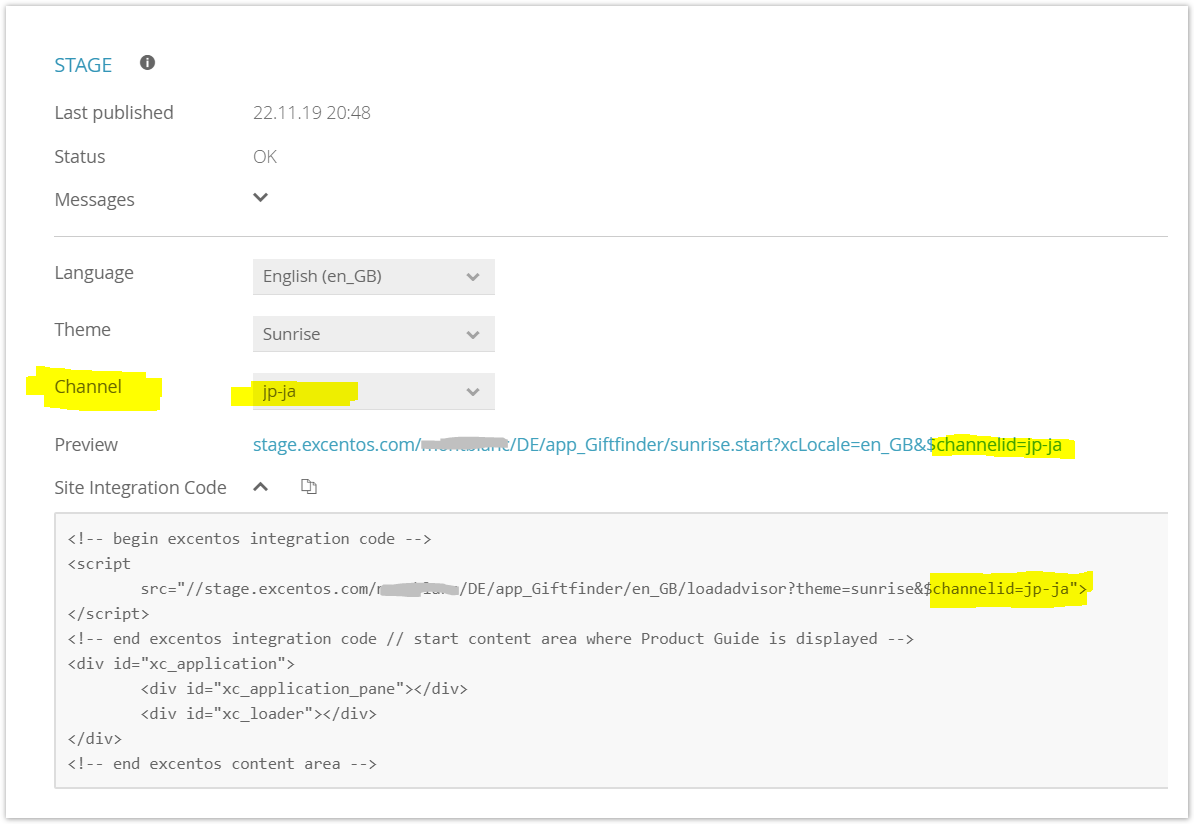Click the end excentos integration code comment line
The height and width of the screenshot is (824, 1194).
coord(490,638)
